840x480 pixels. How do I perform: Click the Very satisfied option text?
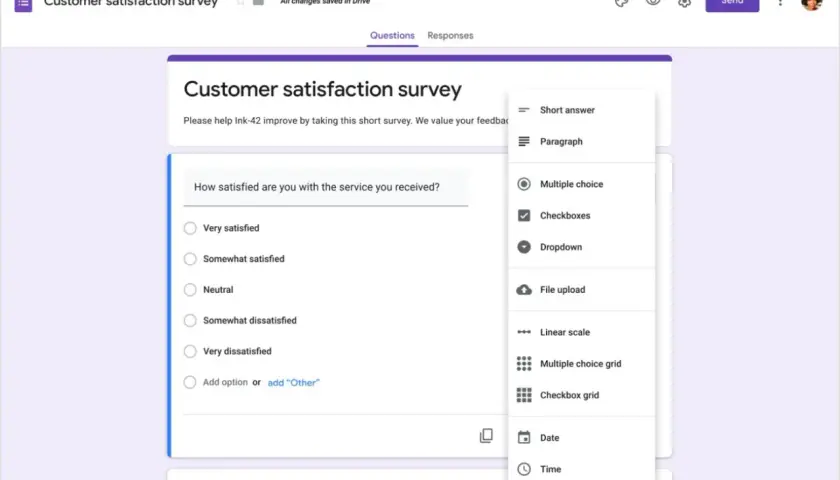tap(231, 228)
